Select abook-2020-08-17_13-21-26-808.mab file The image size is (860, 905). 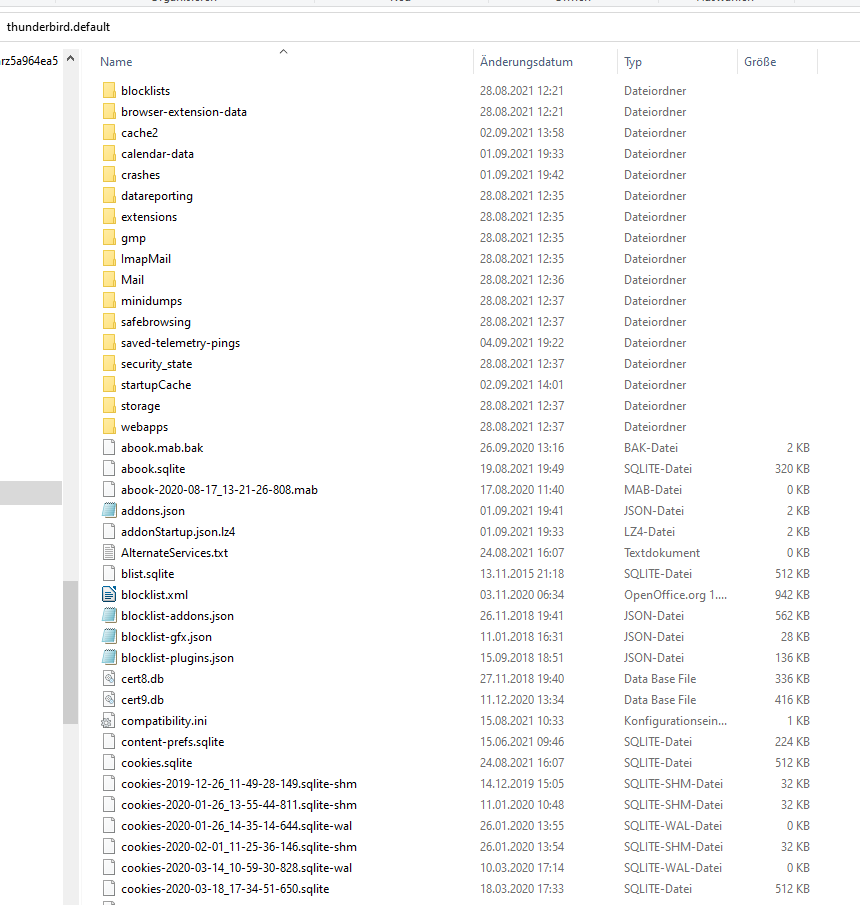[x=219, y=490]
